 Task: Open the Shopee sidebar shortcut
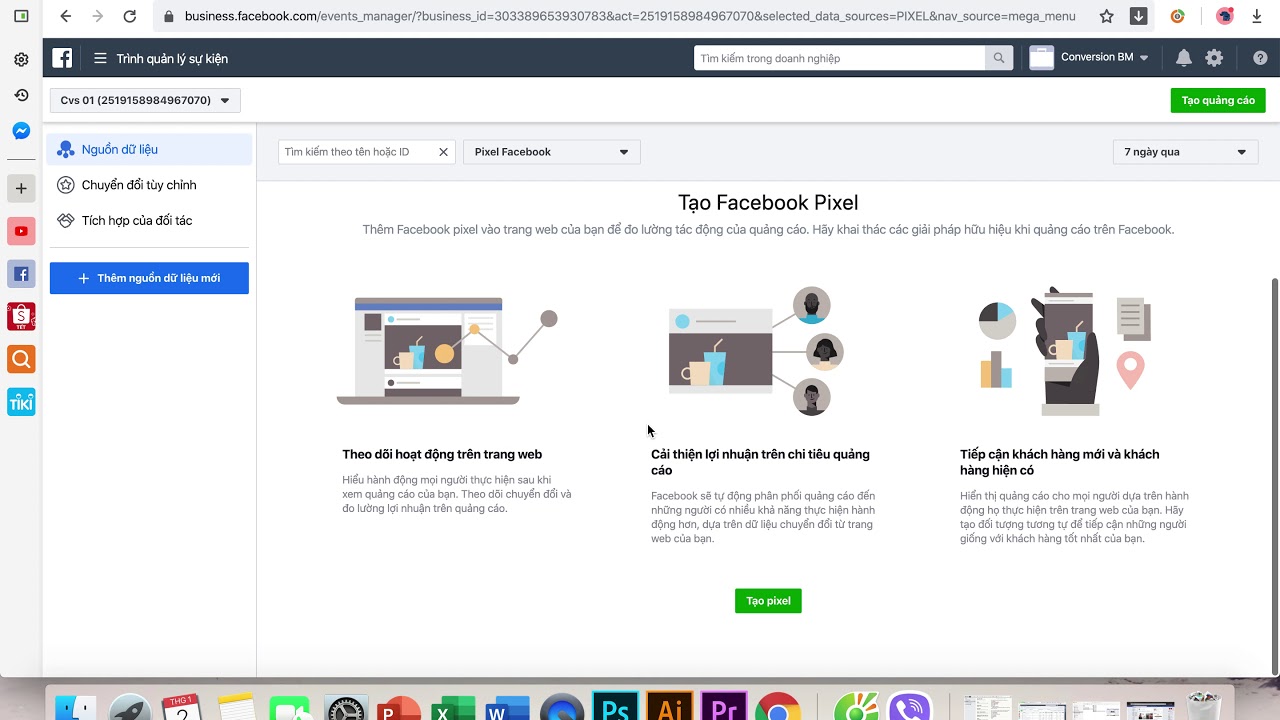coord(21,316)
